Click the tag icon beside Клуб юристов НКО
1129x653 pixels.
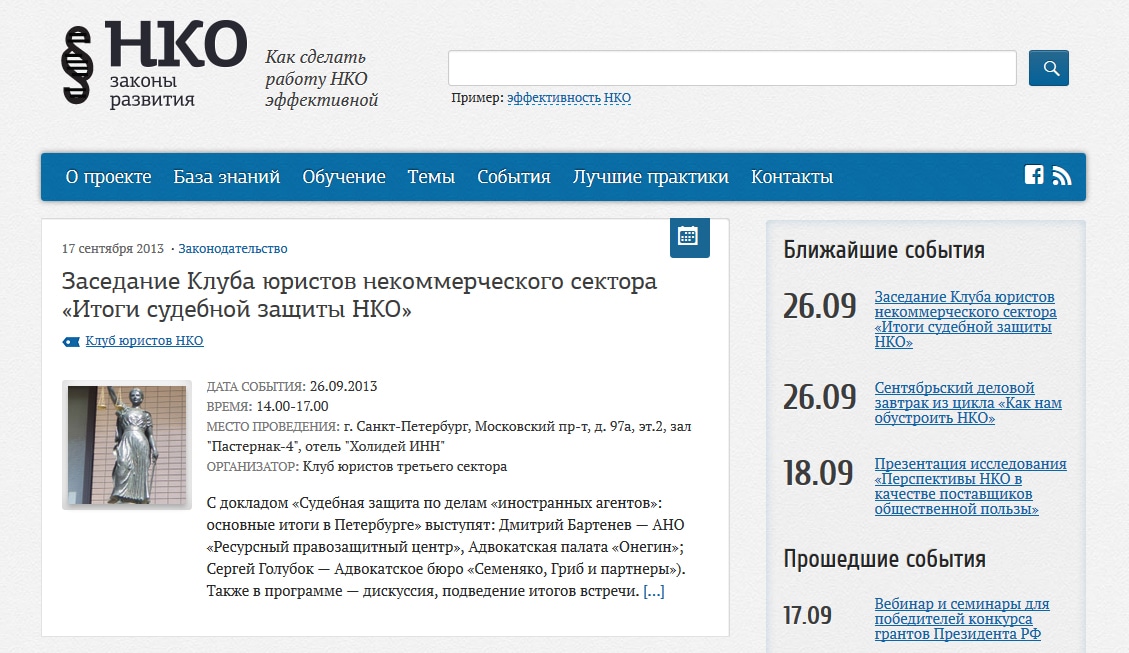coord(70,342)
